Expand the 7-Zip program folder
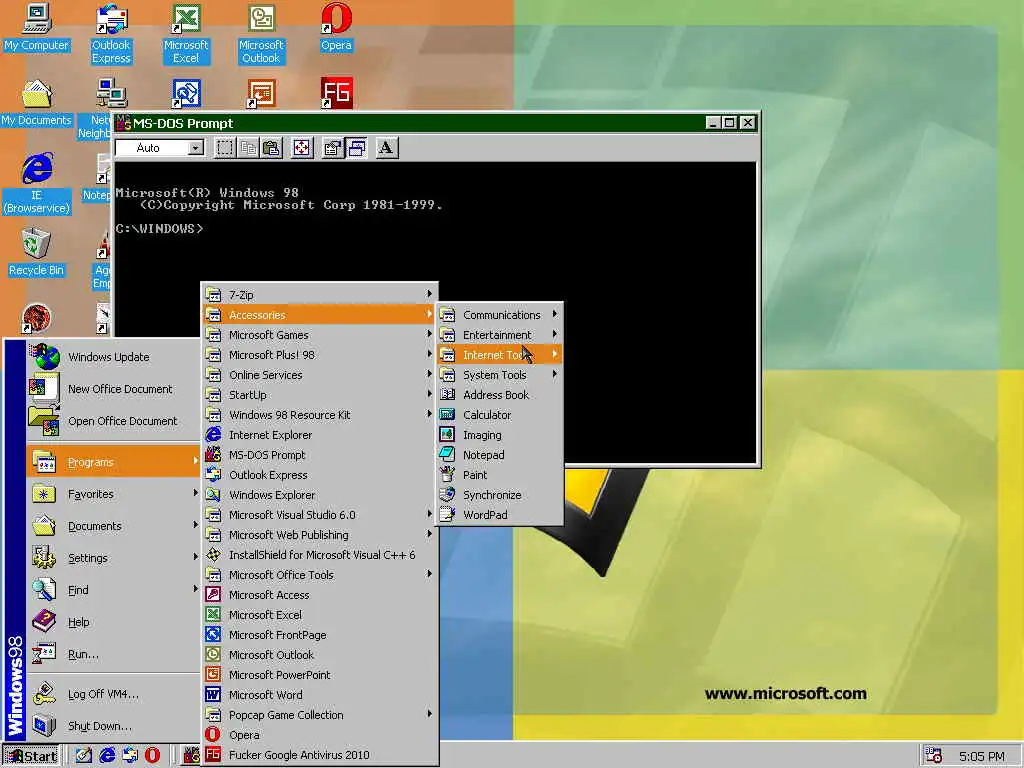Viewport: 1024px width, 768px height. pos(319,295)
